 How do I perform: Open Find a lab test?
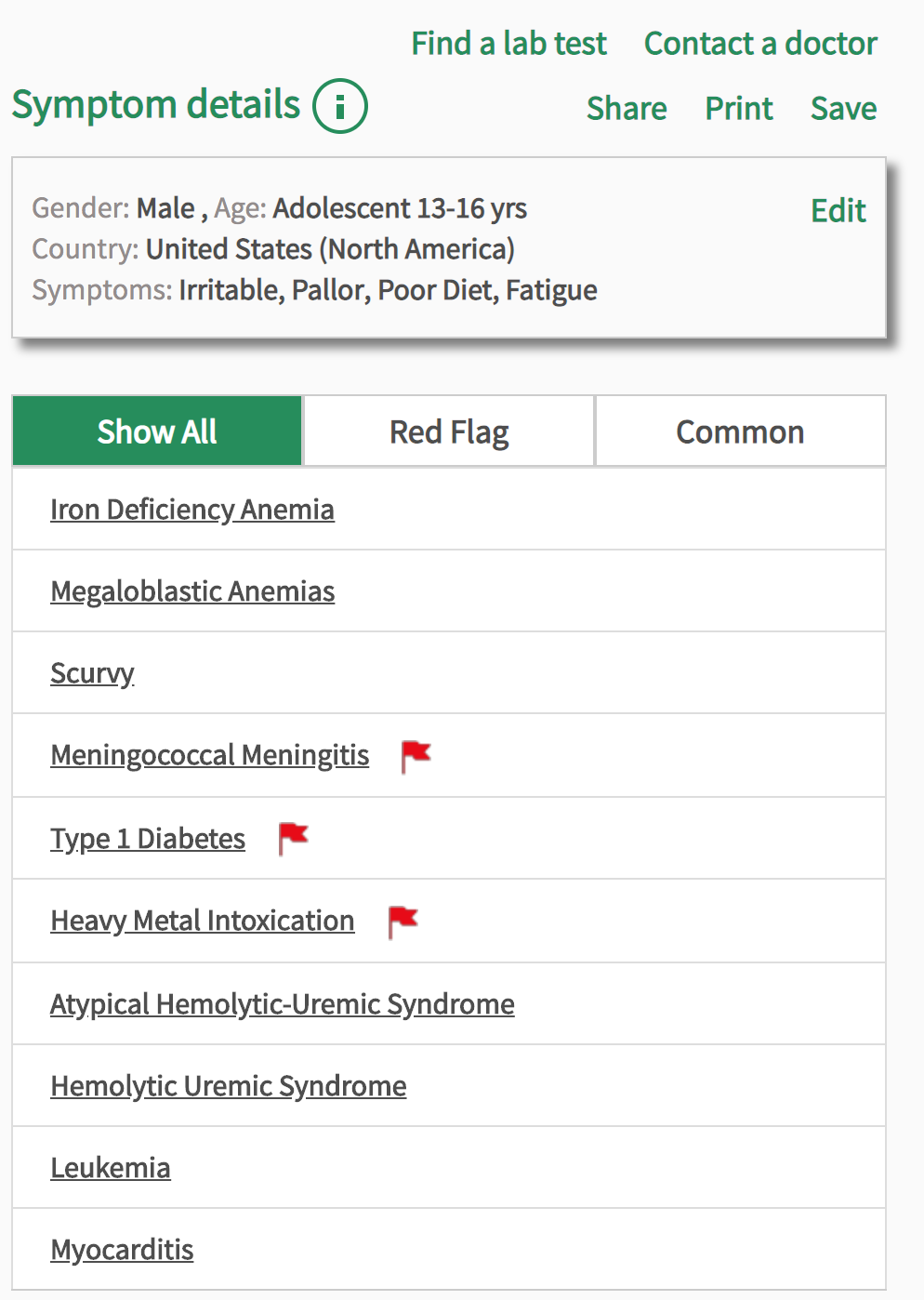[509, 43]
